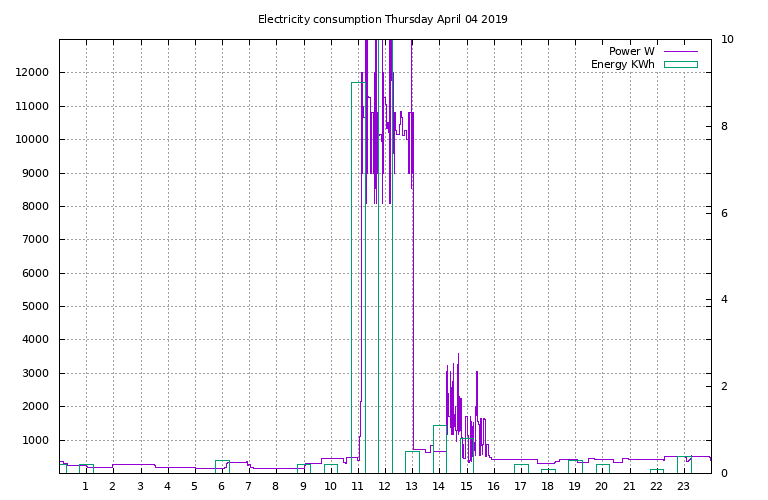Click the left axis label 5000

pyautogui.click(x=35, y=307)
